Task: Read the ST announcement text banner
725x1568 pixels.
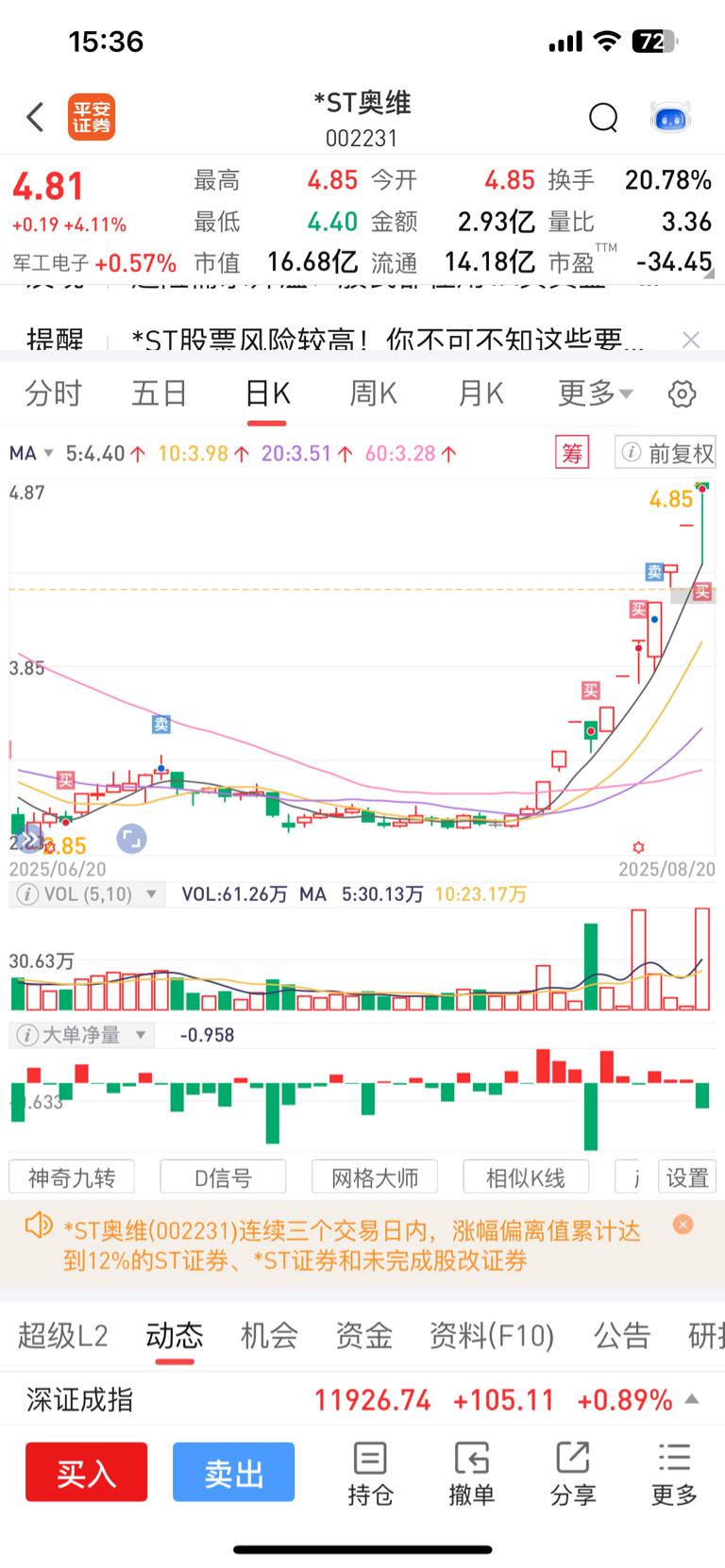Action: click(352, 1245)
